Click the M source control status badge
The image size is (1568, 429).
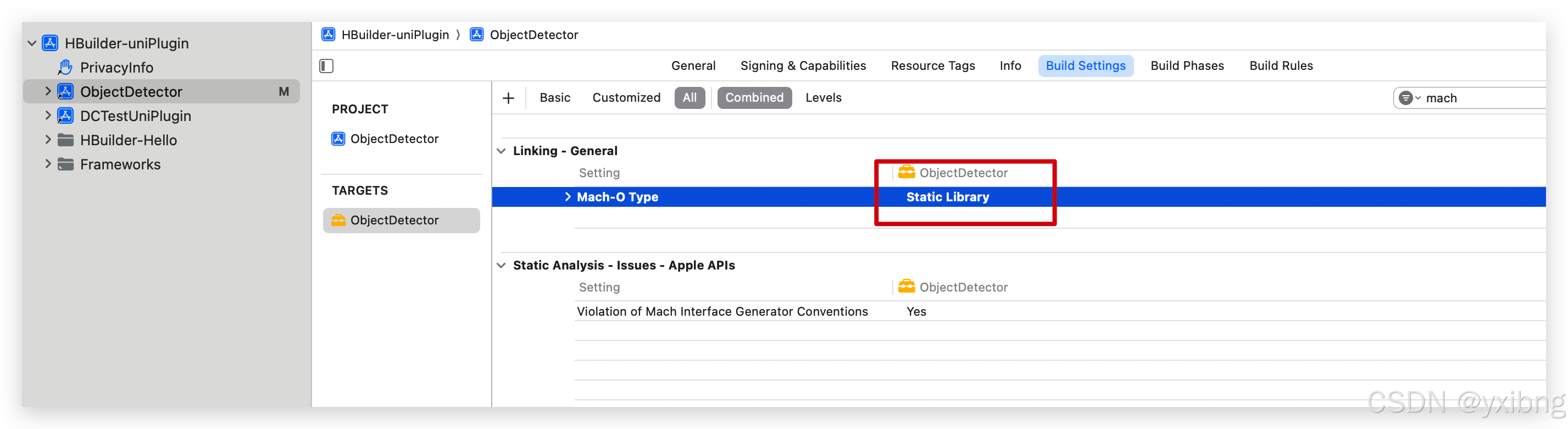(283, 91)
